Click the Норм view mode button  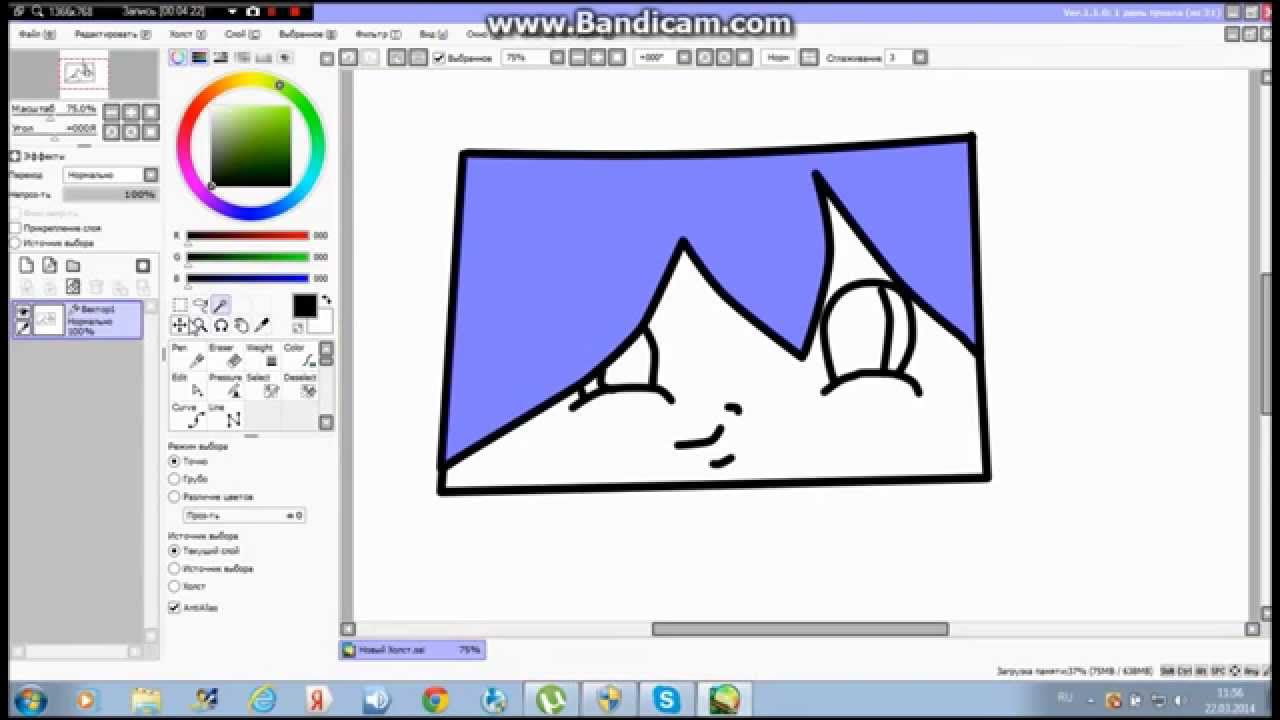pos(777,58)
